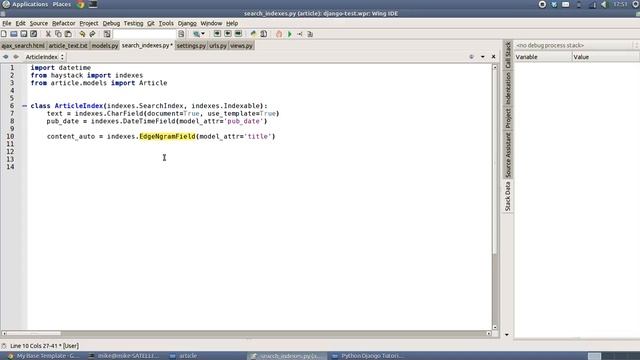Open the debug process stack selector
Image resolution: width=640 pixels, height=360 pixels.
click(x=576, y=45)
